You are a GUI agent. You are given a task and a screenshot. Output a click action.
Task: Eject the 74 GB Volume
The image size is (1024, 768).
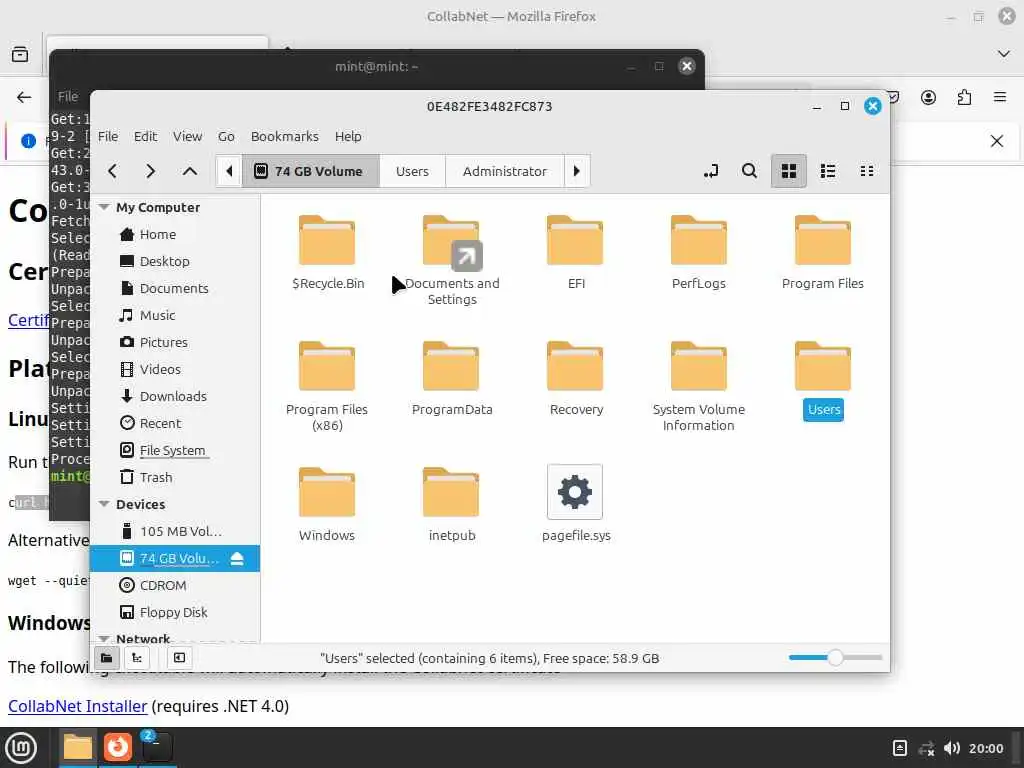[x=237, y=558]
